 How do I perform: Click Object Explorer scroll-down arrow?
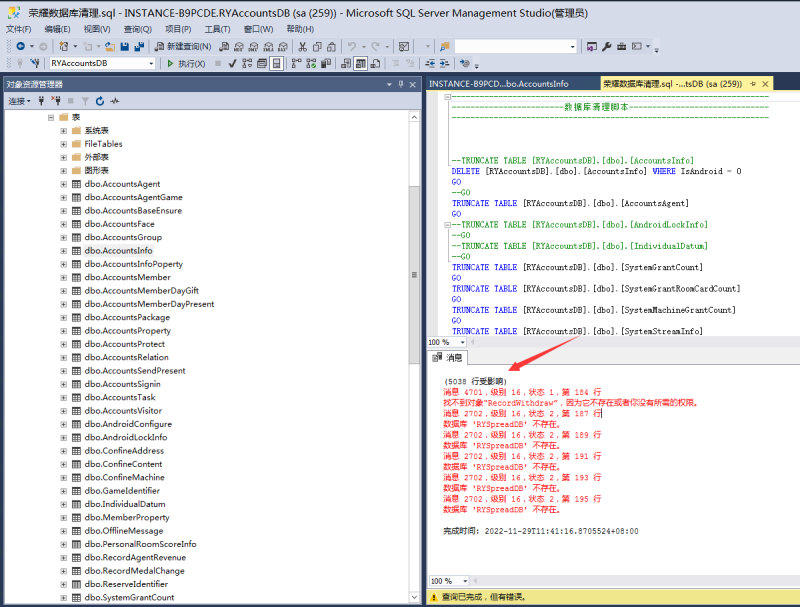pyautogui.click(x=414, y=597)
